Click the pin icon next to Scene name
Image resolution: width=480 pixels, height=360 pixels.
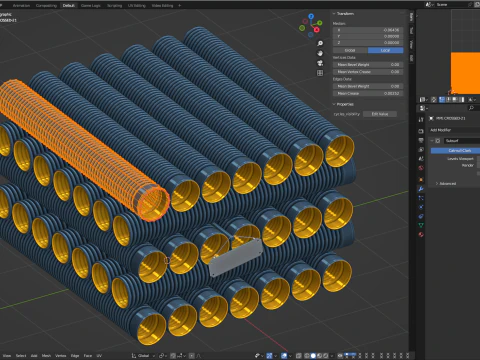tap(471, 5)
